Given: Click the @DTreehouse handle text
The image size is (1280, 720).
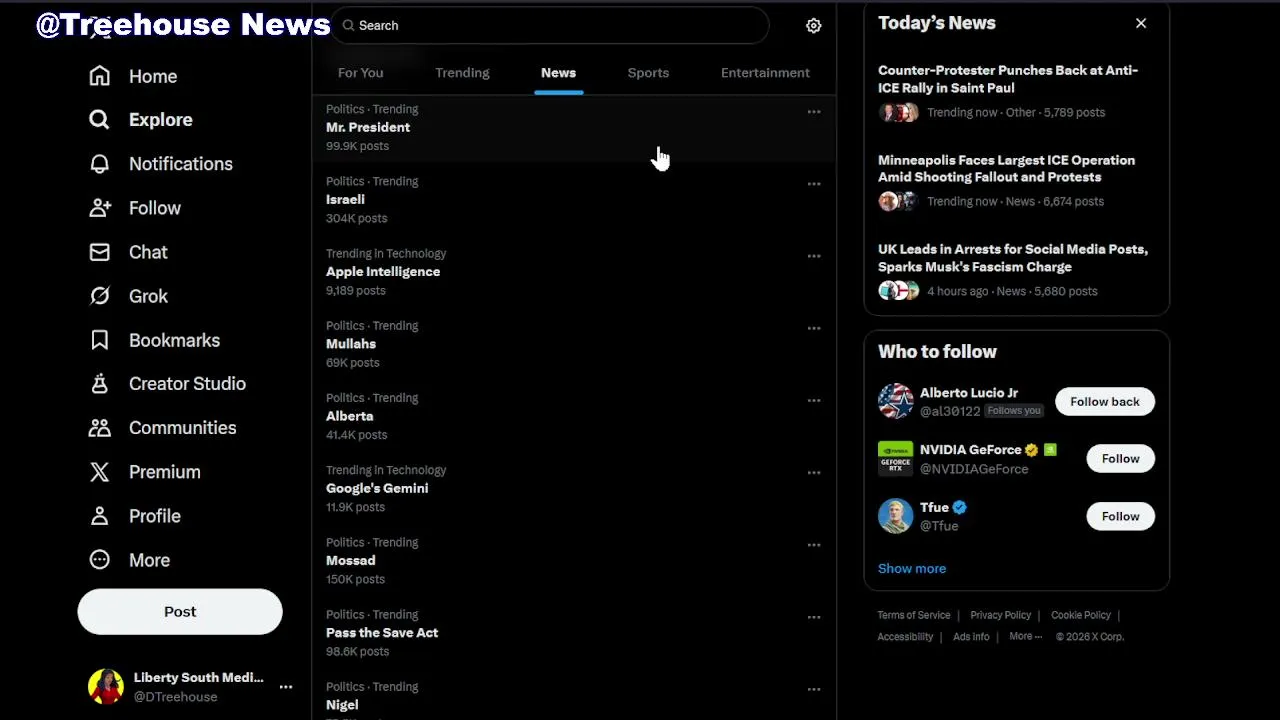Looking at the screenshot, I should click(175, 697).
